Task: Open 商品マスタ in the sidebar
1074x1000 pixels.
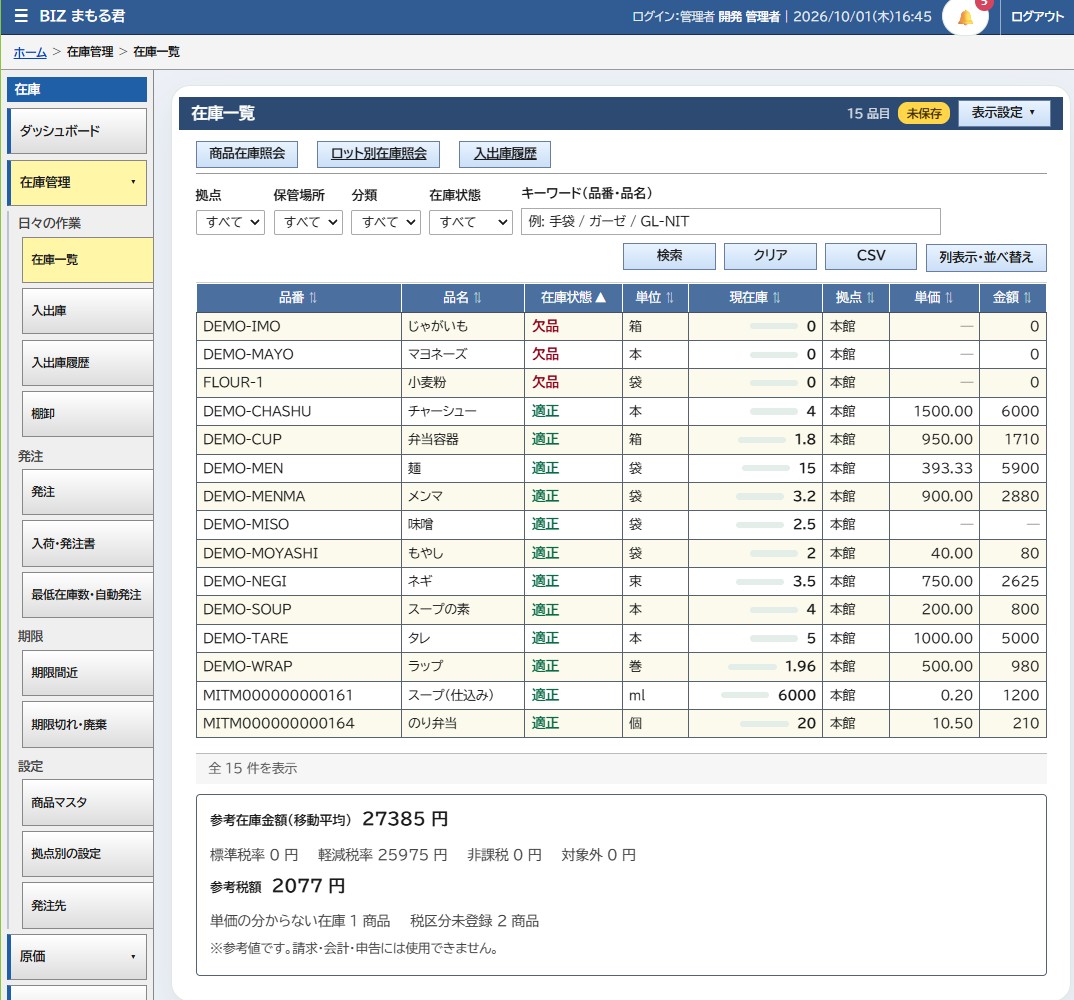Action: coord(87,803)
